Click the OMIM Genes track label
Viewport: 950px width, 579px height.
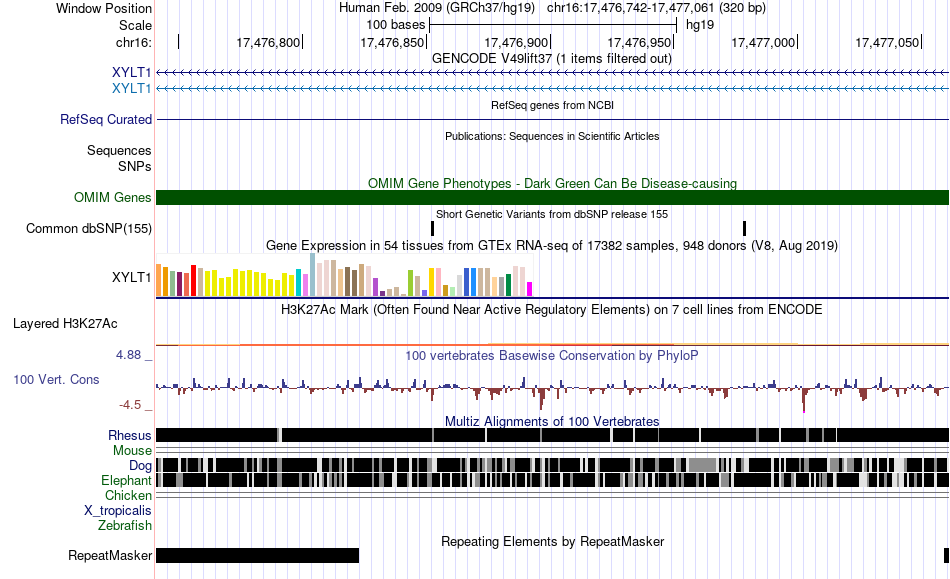pos(112,197)
